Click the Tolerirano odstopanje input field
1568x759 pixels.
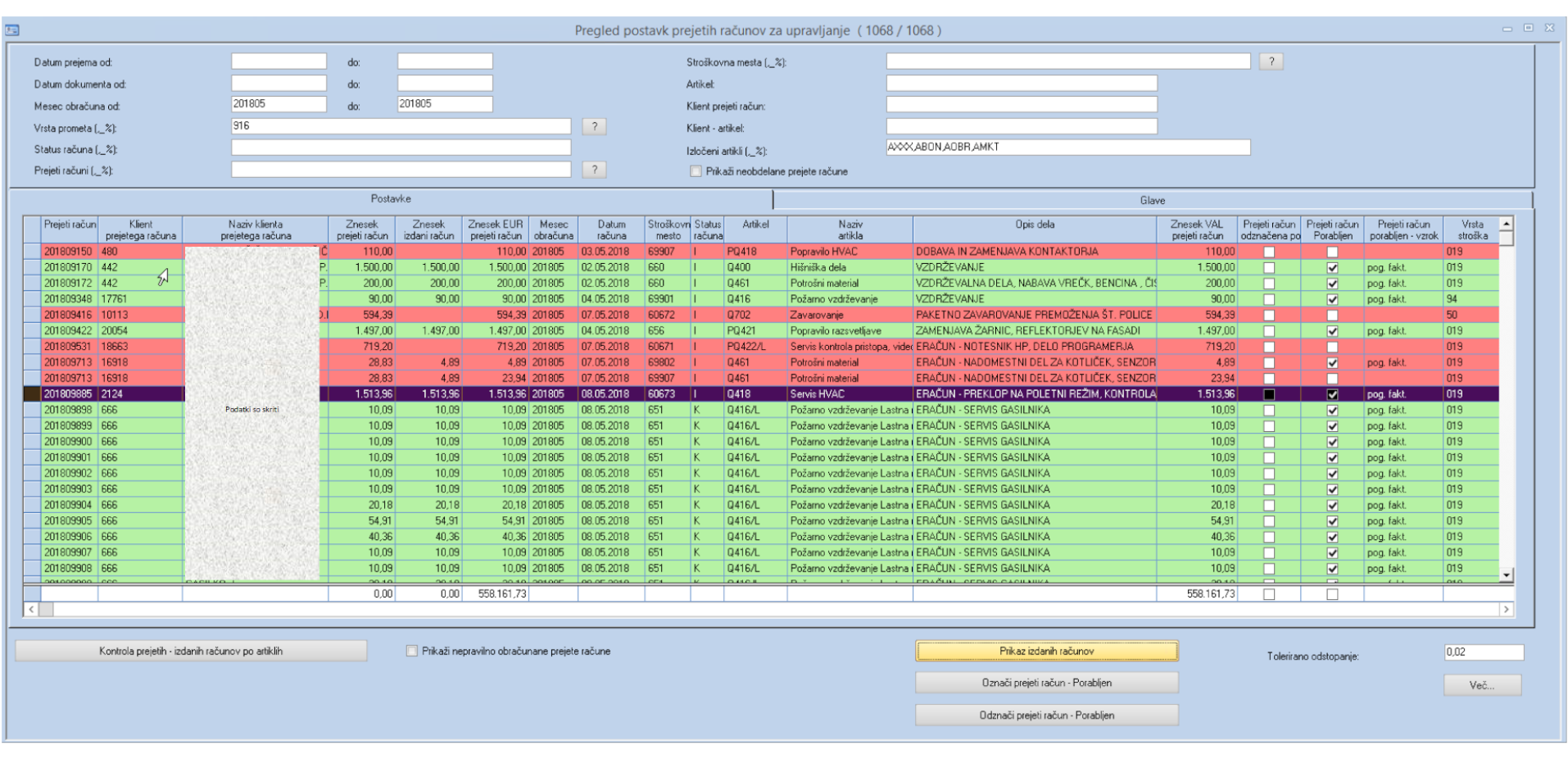pyautogui.click(x=1484, y=652)
